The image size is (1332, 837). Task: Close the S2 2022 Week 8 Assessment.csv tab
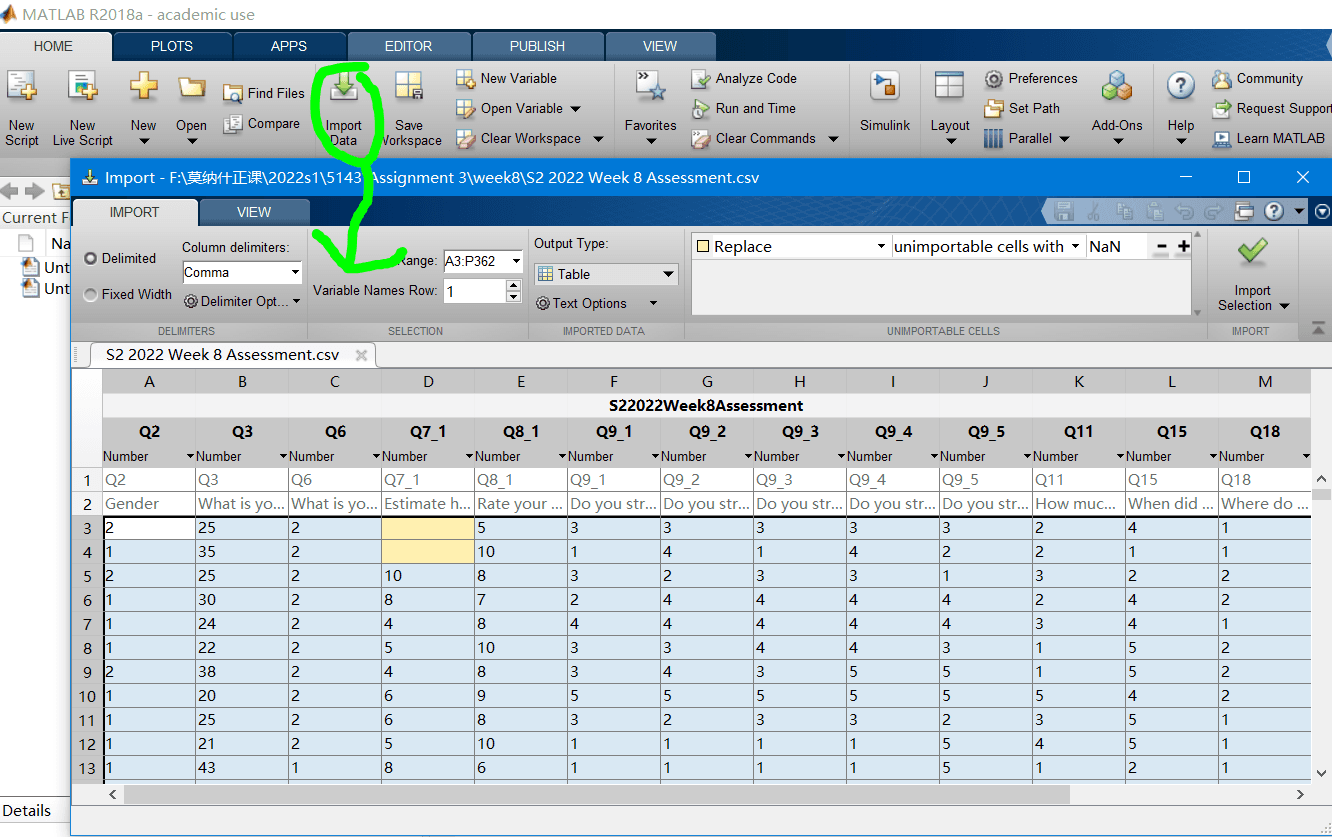click(361, 355)
